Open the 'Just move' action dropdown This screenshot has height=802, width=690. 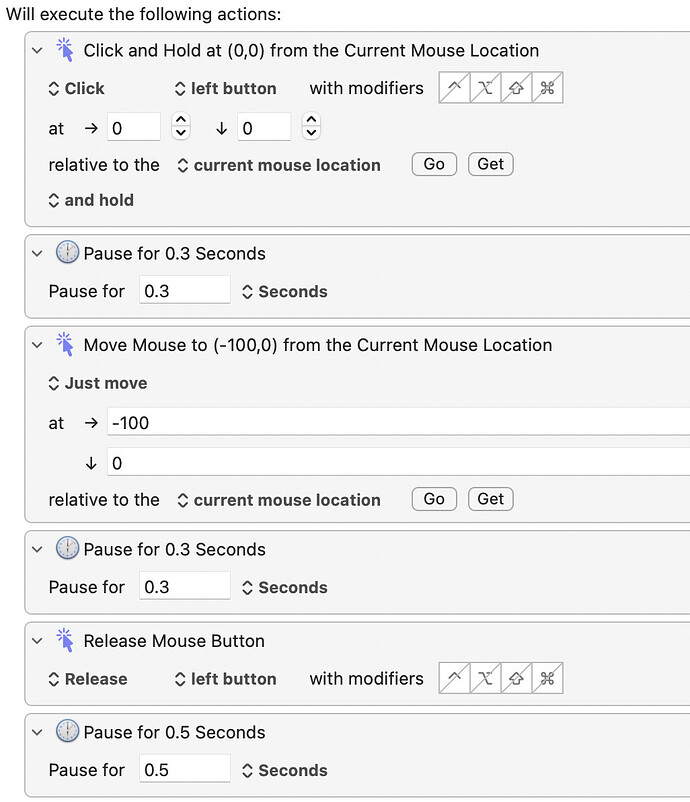pyautogui.click(x=98, y=383)
